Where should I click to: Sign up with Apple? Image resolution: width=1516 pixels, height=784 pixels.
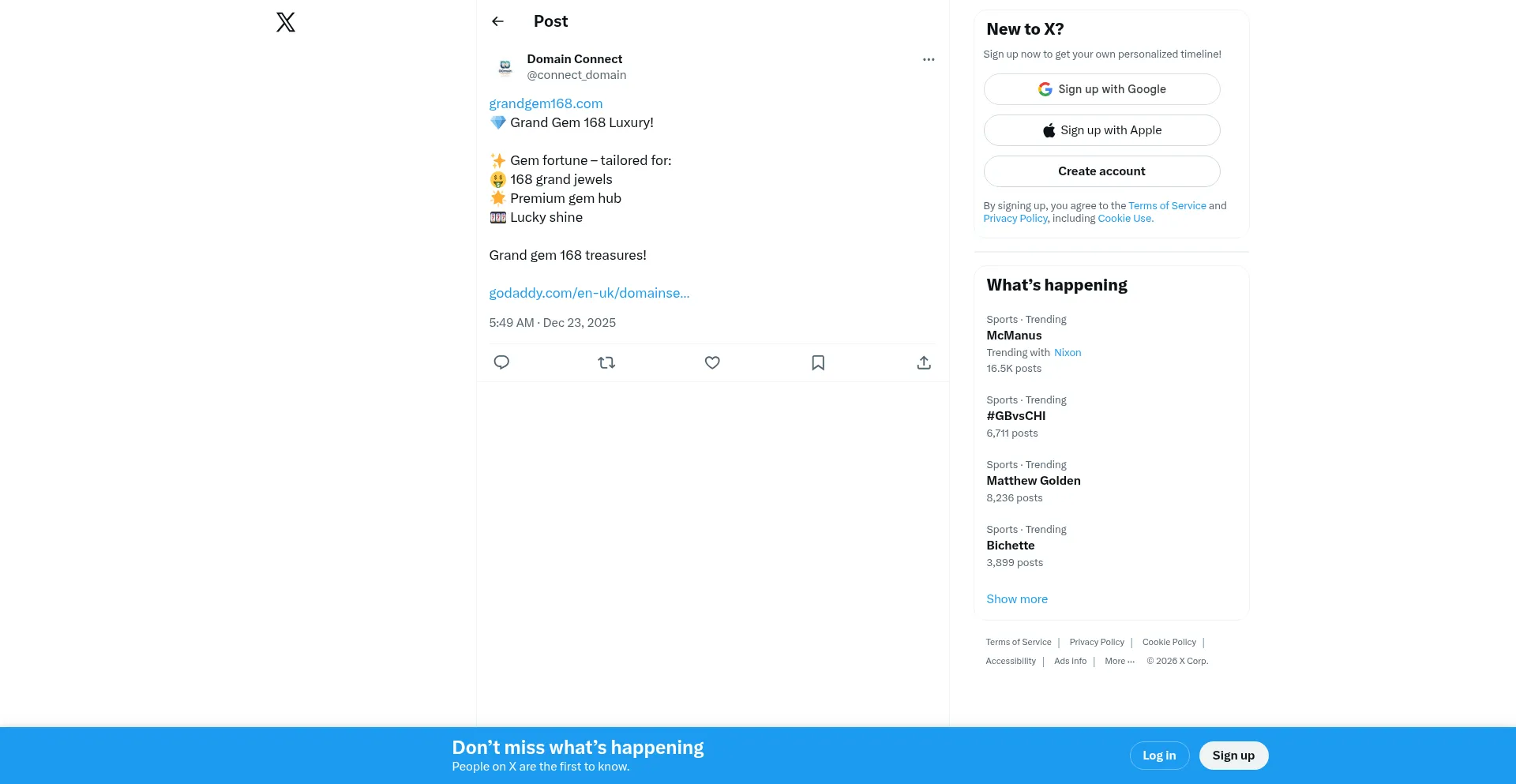[x=1101, y=130]
